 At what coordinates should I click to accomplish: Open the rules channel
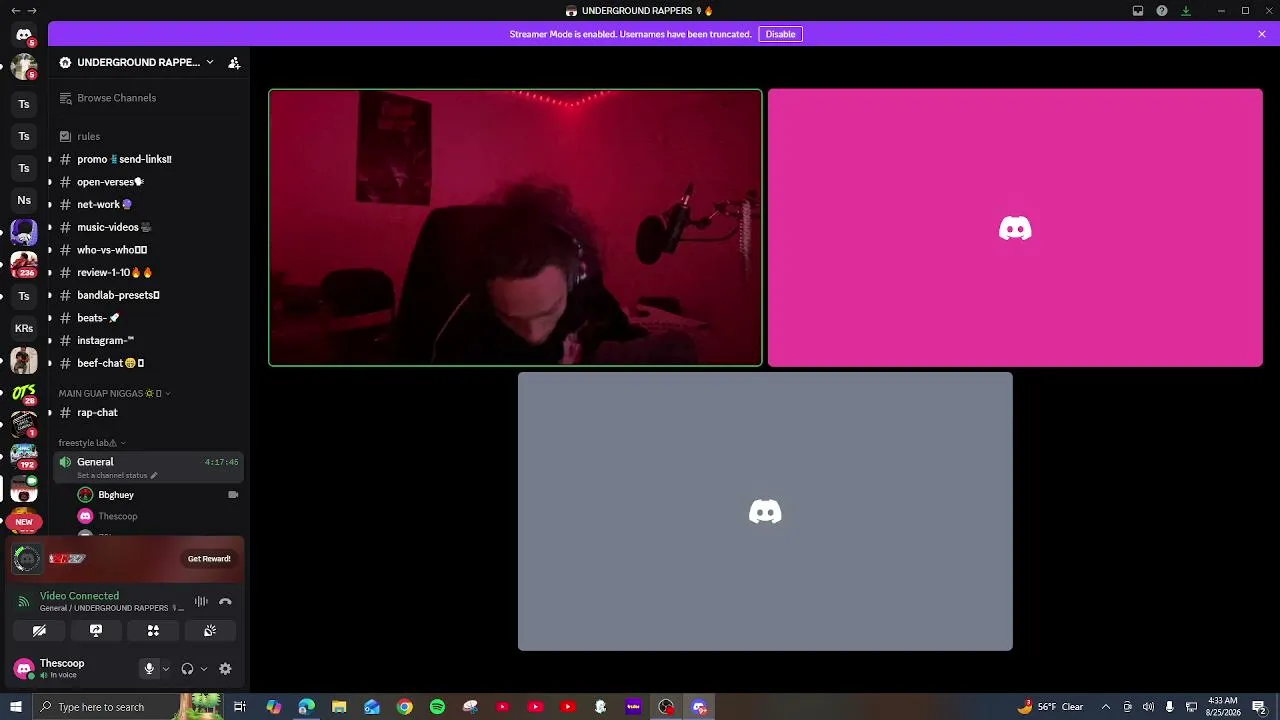pos(148,136)
